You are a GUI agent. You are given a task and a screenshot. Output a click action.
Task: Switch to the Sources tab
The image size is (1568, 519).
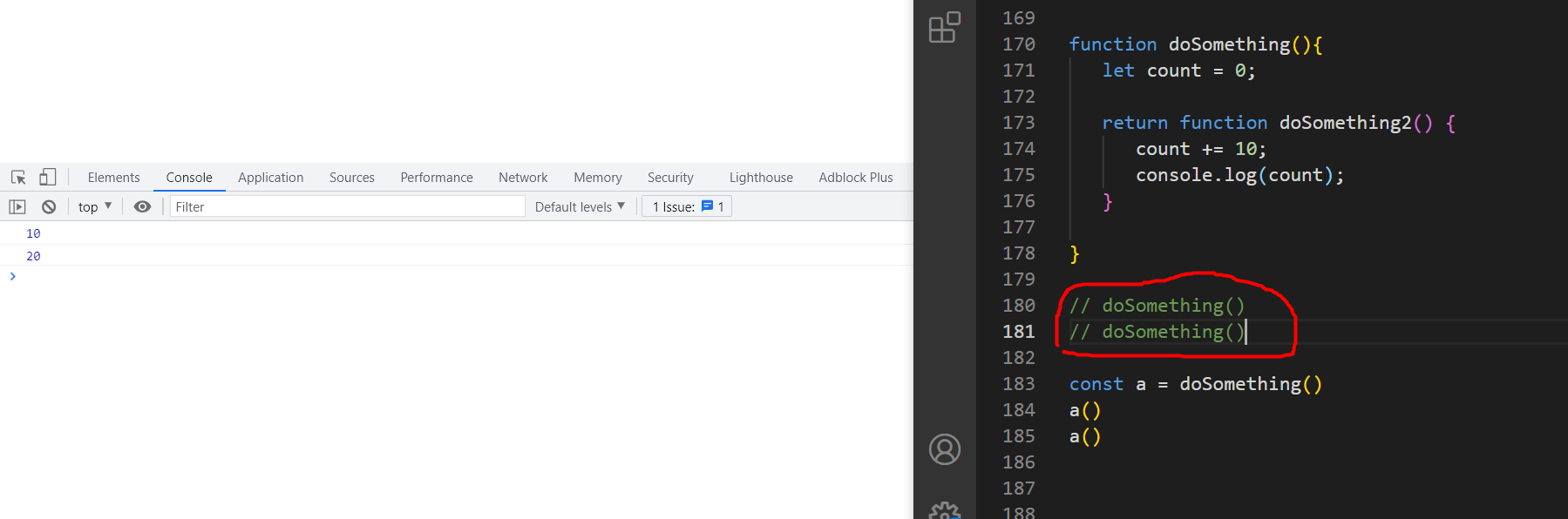(352, 177)
